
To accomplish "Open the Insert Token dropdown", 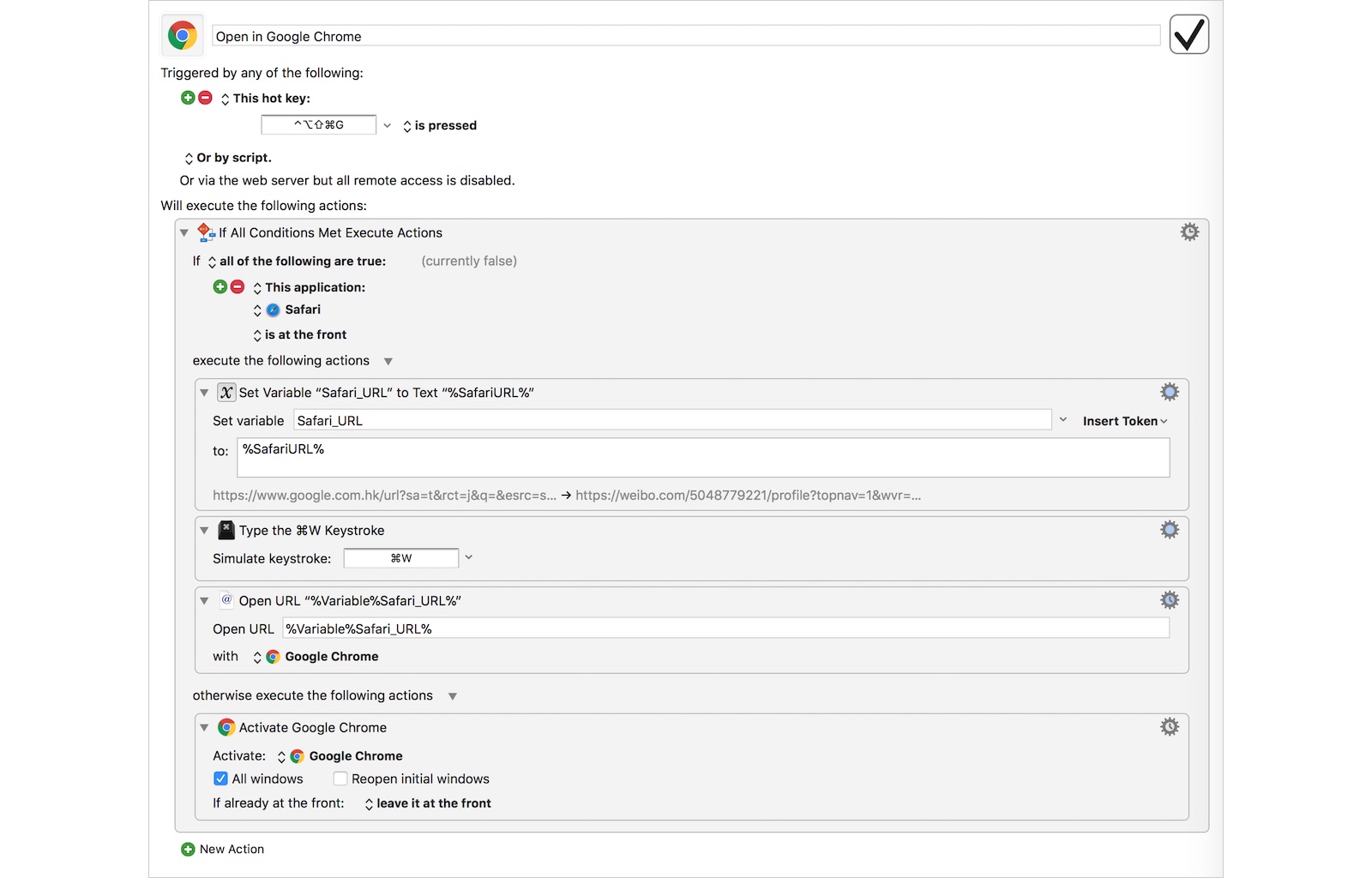I will (x=1124, y=421).
